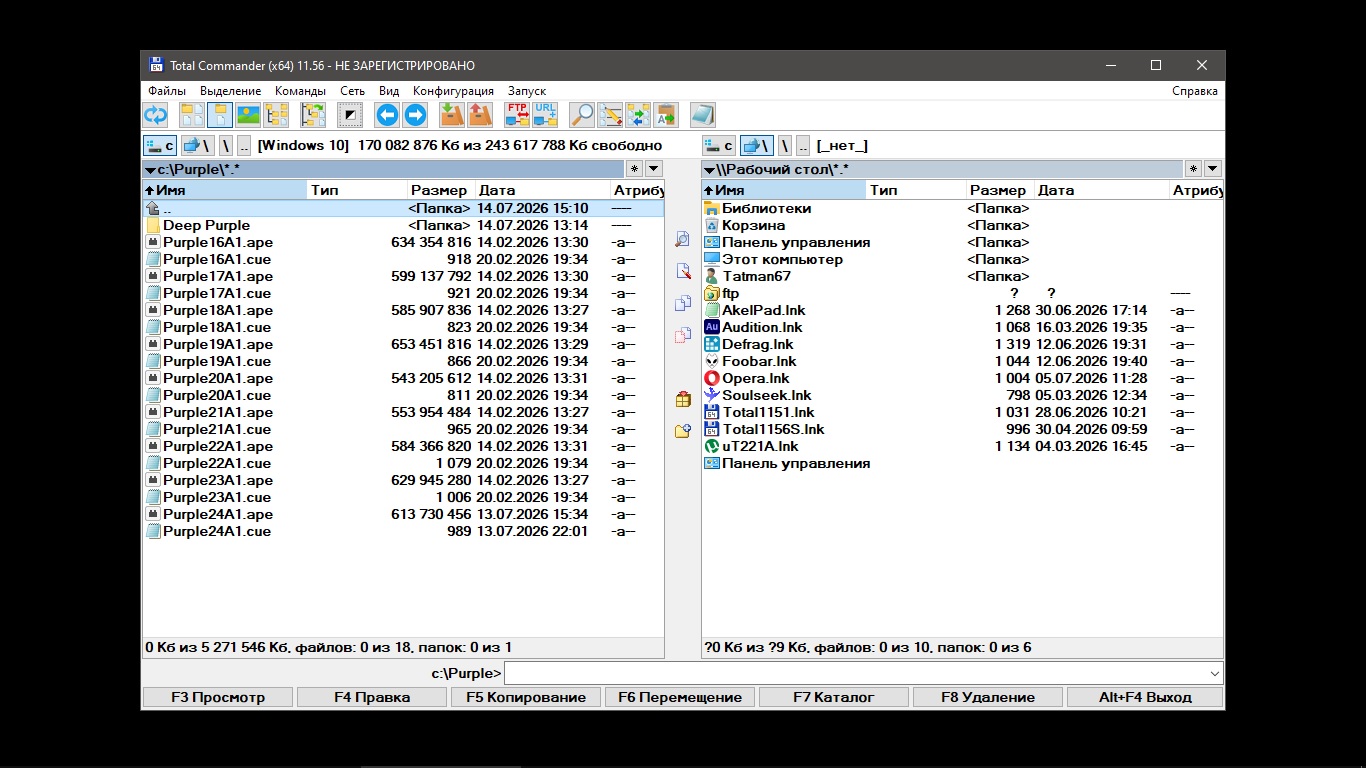The width and height of the screenshot is (1366, 768).
Task: Toggle the invert selection toolbar button
Action: coord(350,115)
